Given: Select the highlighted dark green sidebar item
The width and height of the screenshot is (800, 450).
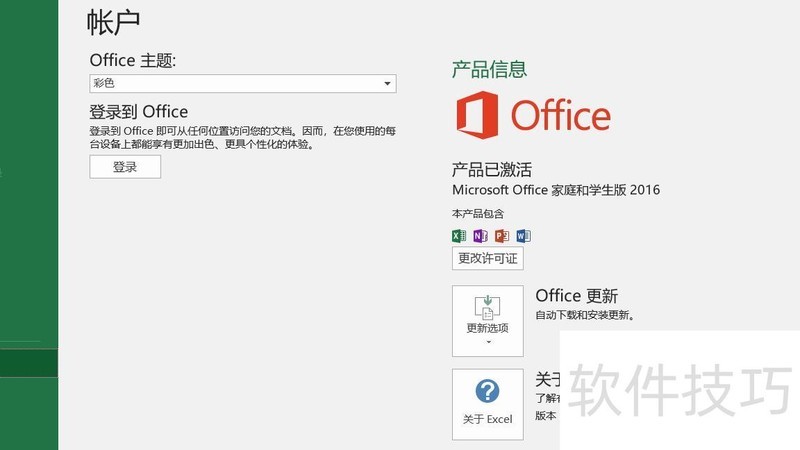Looking at the screenshot, I should (x=29, y=363).
